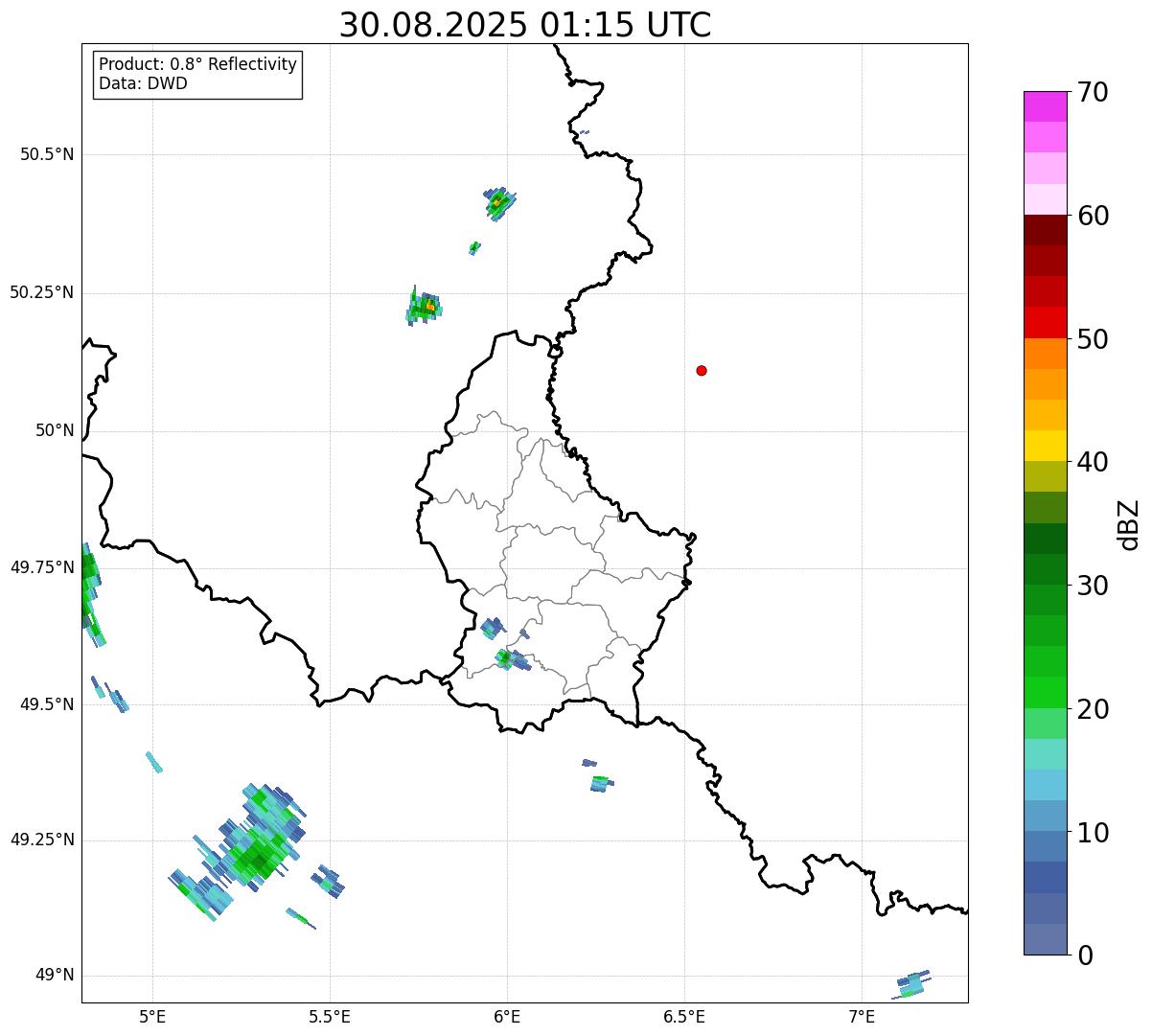Click the red station marker dot

(702, 370)
